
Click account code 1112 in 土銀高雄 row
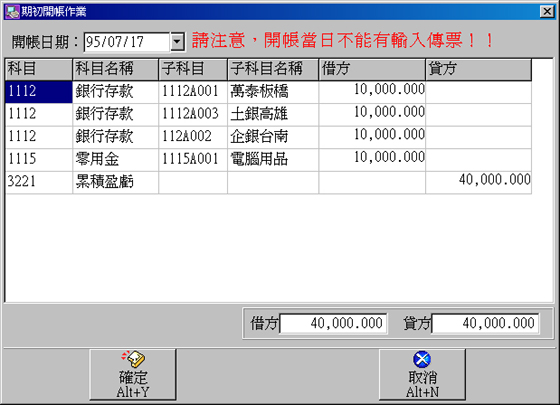click(39, 115)
